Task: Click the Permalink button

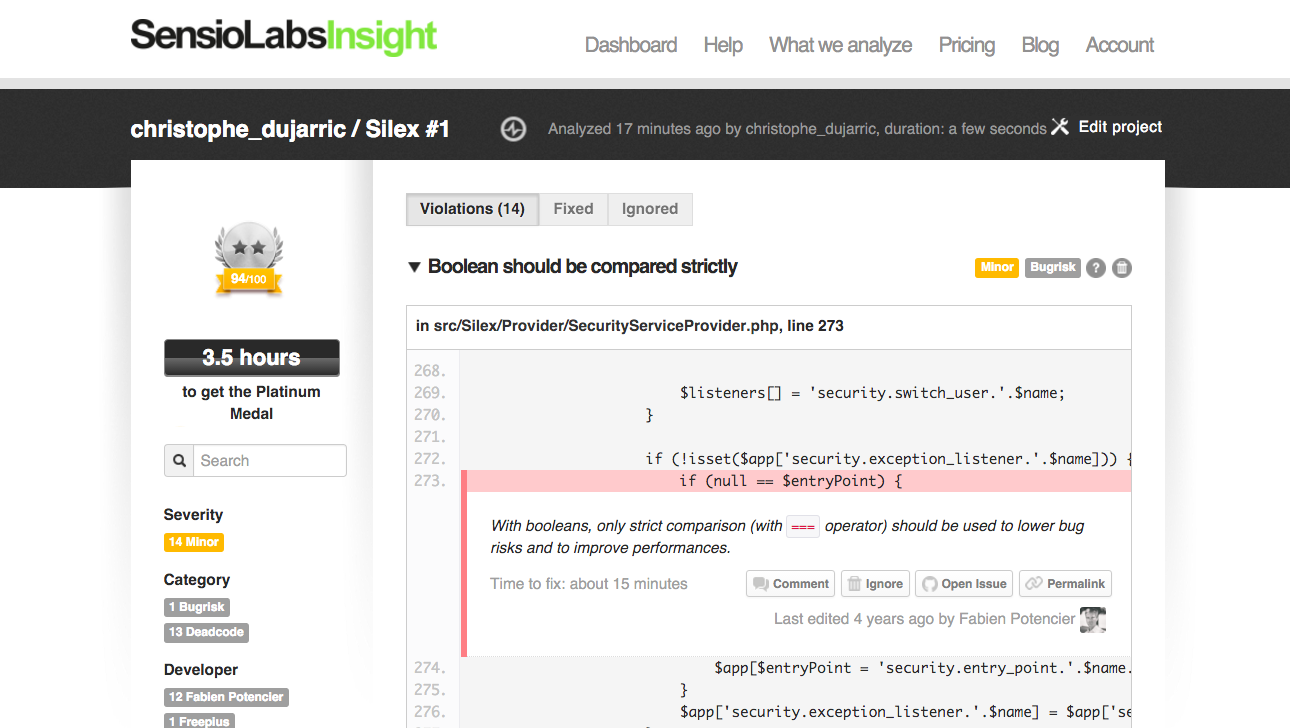Action: [x=1066, y=584]
